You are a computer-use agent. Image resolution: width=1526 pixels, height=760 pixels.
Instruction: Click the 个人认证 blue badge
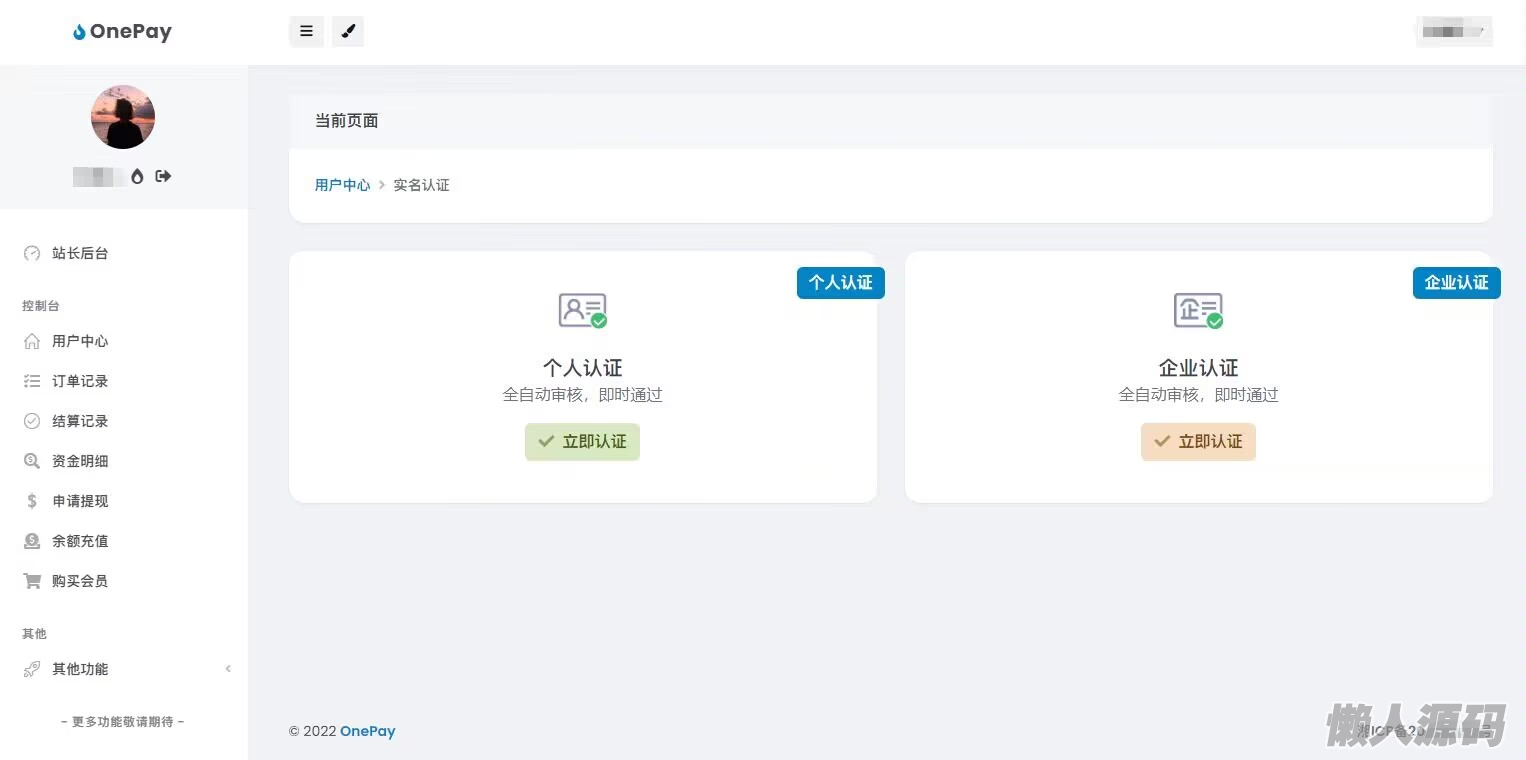[841, 283]
